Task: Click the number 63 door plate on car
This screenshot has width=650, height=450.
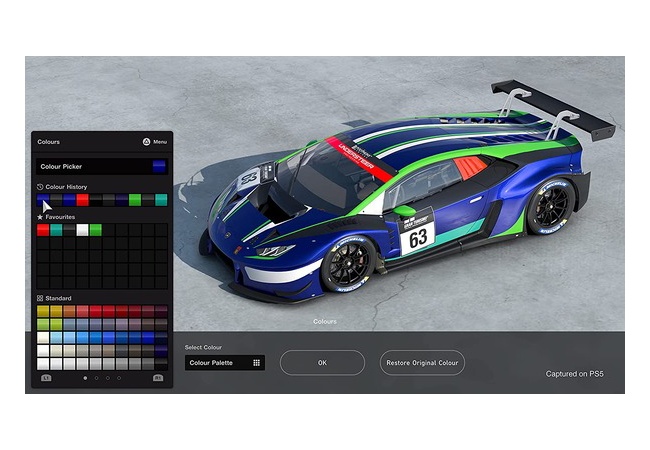Action: pos(418,238)
